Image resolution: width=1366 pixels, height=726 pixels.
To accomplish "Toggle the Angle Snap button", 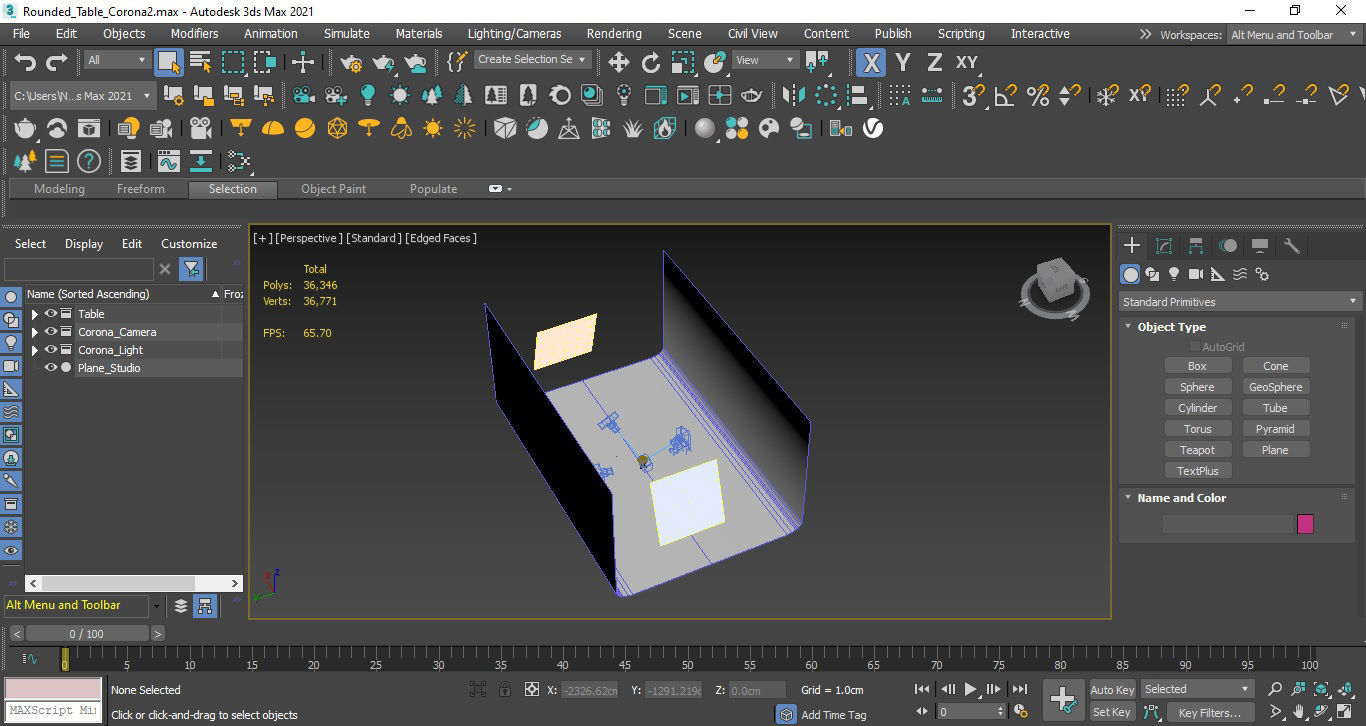I will pos(1005,96).
